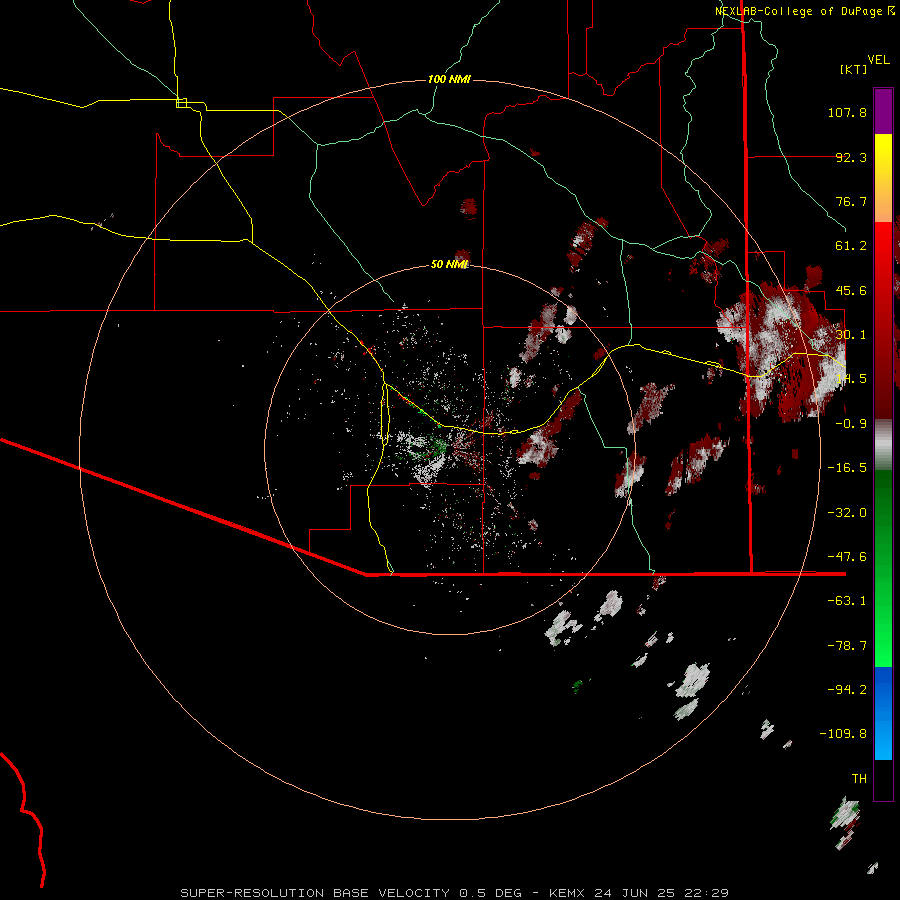This screenshot has width=900, height=900.
Task: Click the 100 NMI range ring label
Action: tap(449, 79)
